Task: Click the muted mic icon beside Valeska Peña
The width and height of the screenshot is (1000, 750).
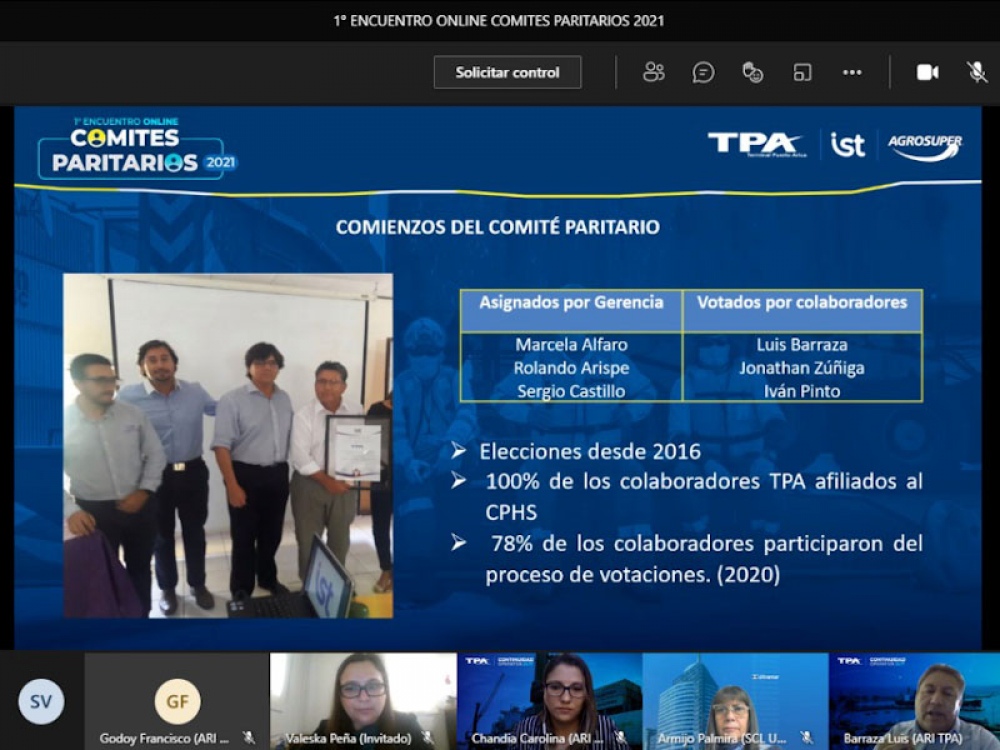Action: click(428, 738)
